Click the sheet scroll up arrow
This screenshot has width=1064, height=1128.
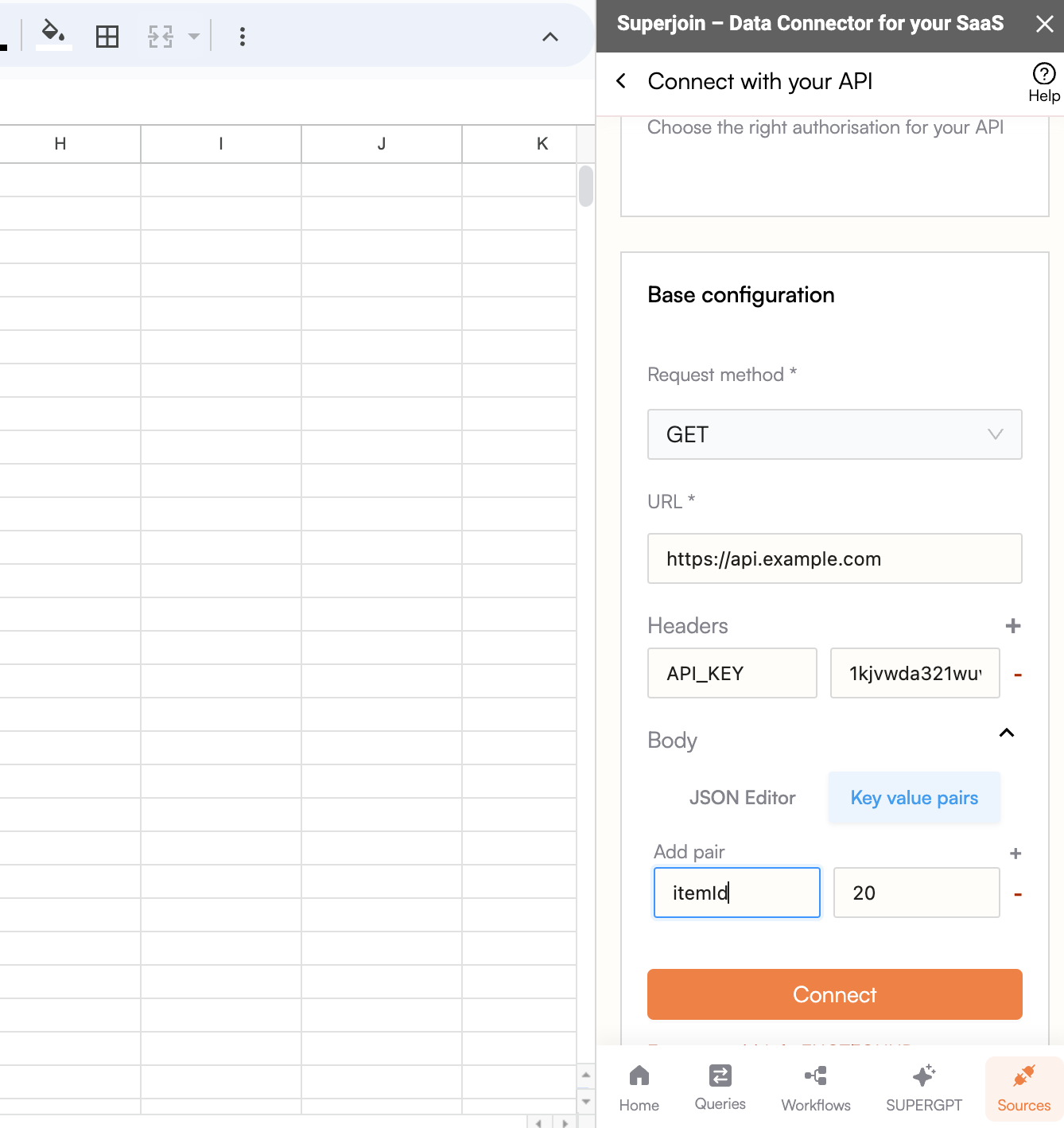tap(586, 1075)
